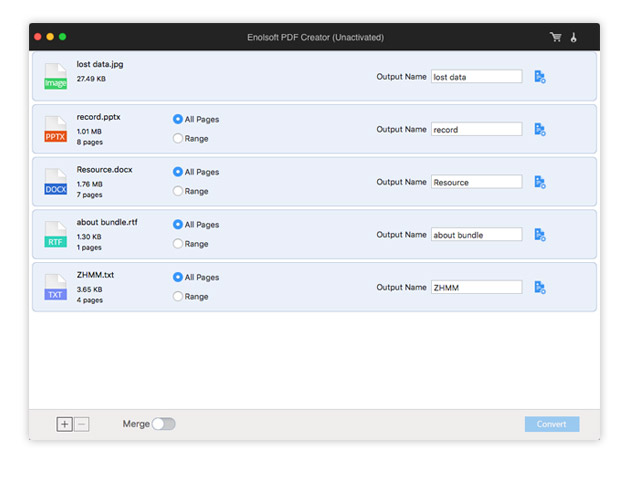This screenshot has width=623, height=483.
Task: Click the DOCX file icon for Resource.docx
Action: click(x=55, y=182)
